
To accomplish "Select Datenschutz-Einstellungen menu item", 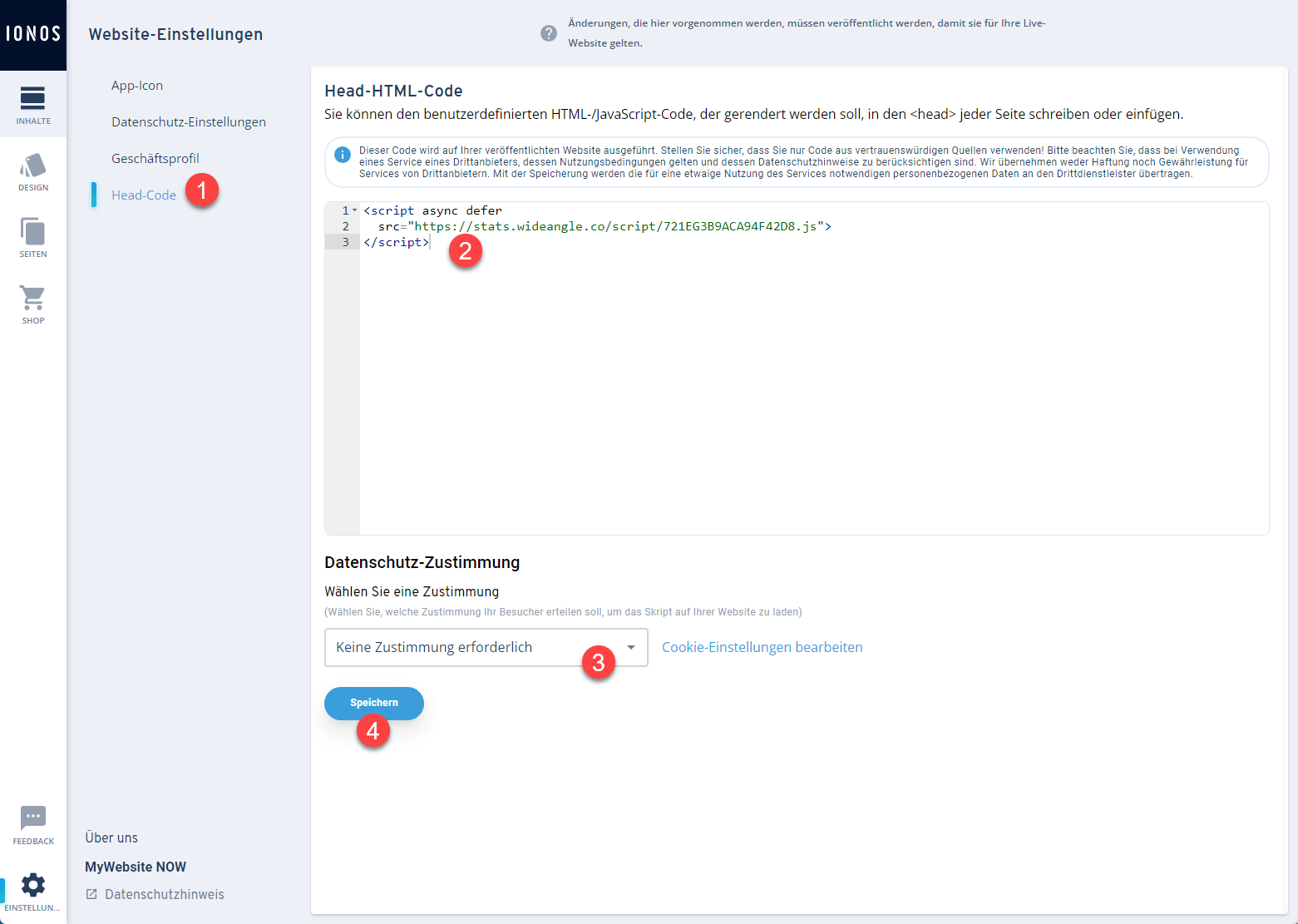I will click(x=189, y=122).
